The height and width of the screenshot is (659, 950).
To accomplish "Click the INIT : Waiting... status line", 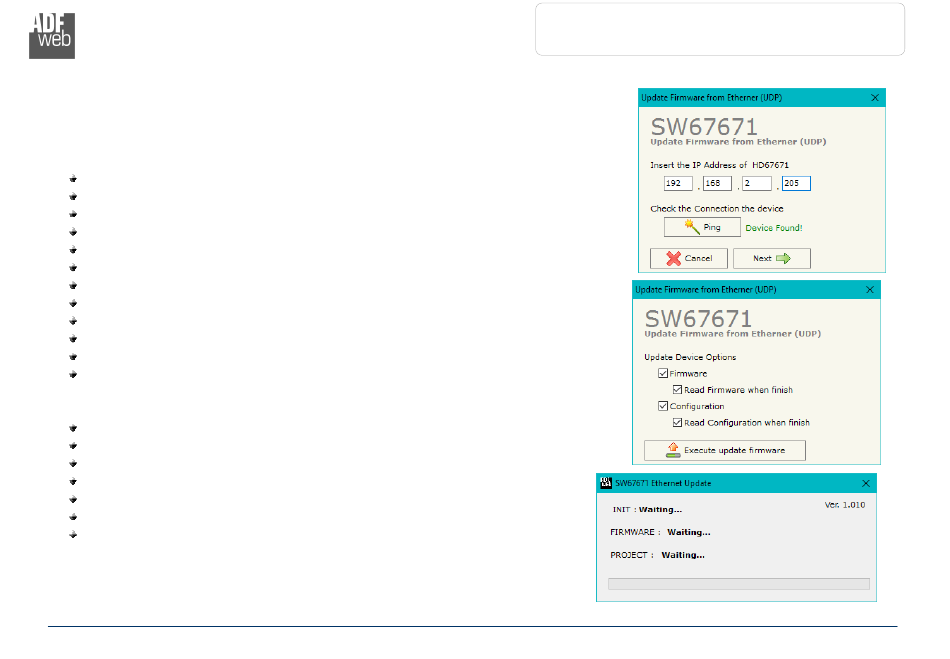I will tap(647, 509).
